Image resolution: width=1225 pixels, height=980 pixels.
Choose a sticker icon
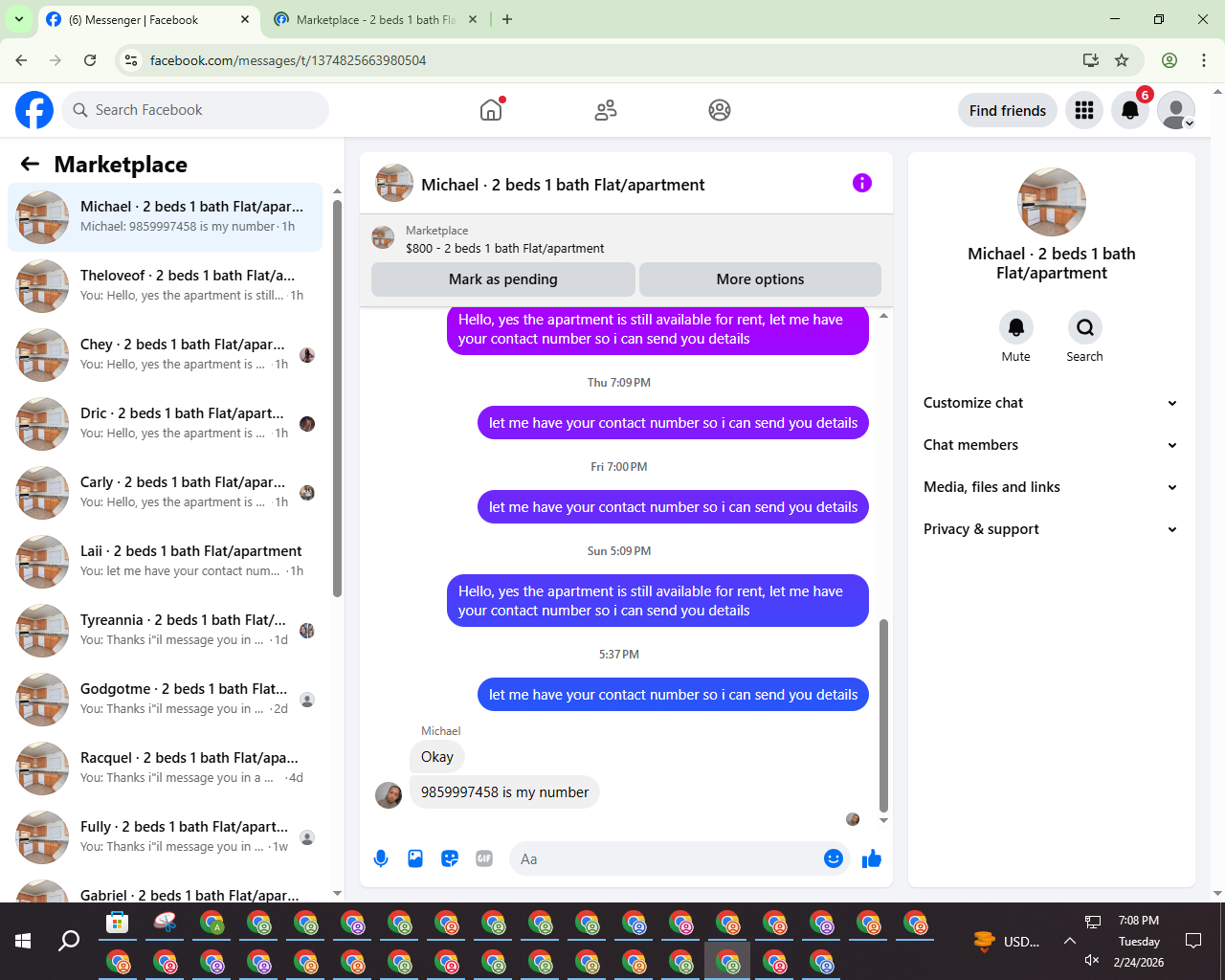(450, 858)
